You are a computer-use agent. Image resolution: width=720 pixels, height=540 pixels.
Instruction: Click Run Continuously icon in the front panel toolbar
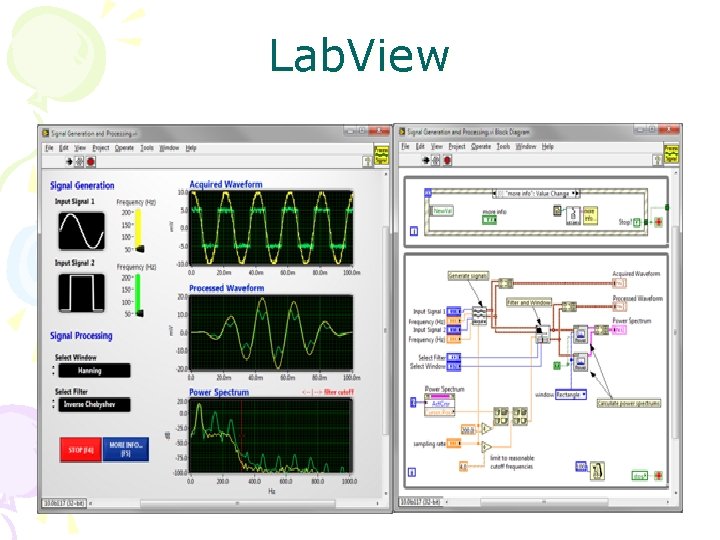[x=79, y=161]
